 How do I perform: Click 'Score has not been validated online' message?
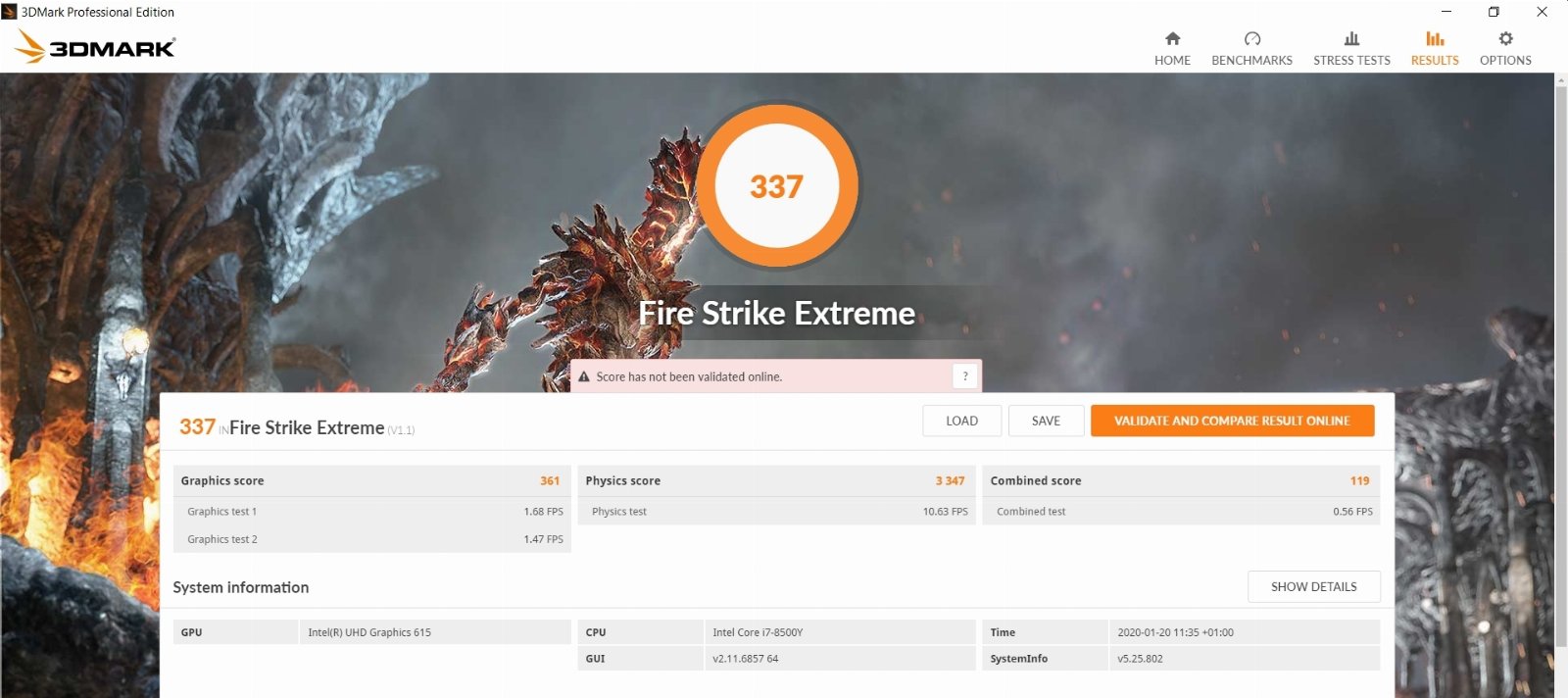click(689, 376)
